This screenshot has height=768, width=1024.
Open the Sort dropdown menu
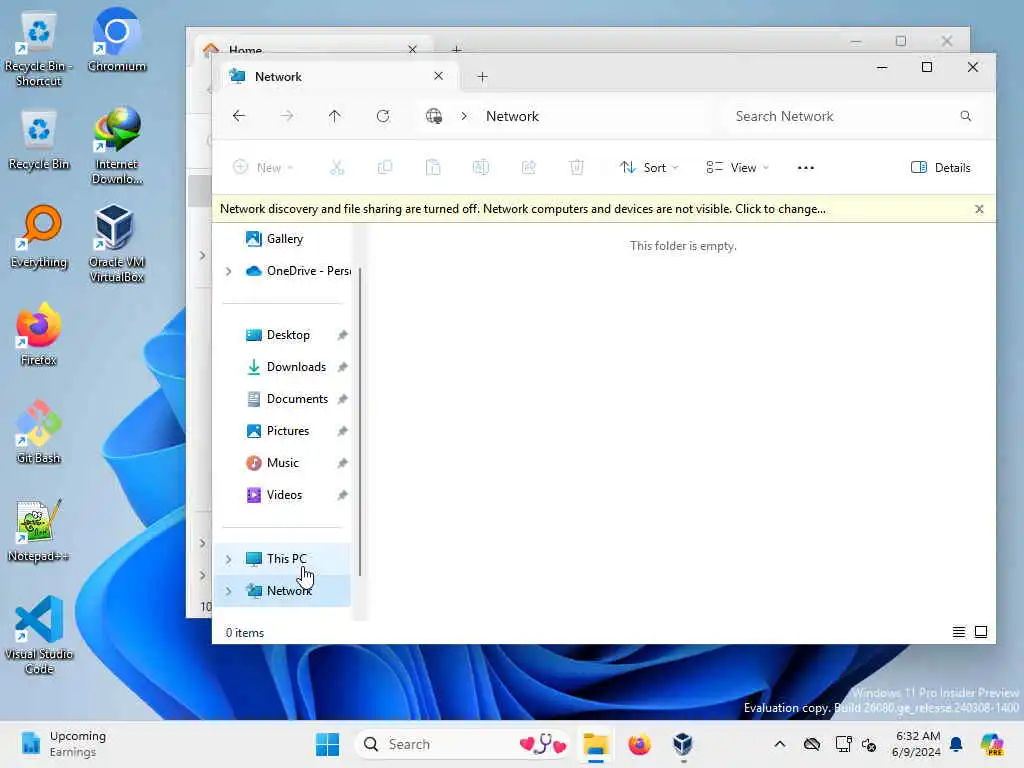[648, 168]
